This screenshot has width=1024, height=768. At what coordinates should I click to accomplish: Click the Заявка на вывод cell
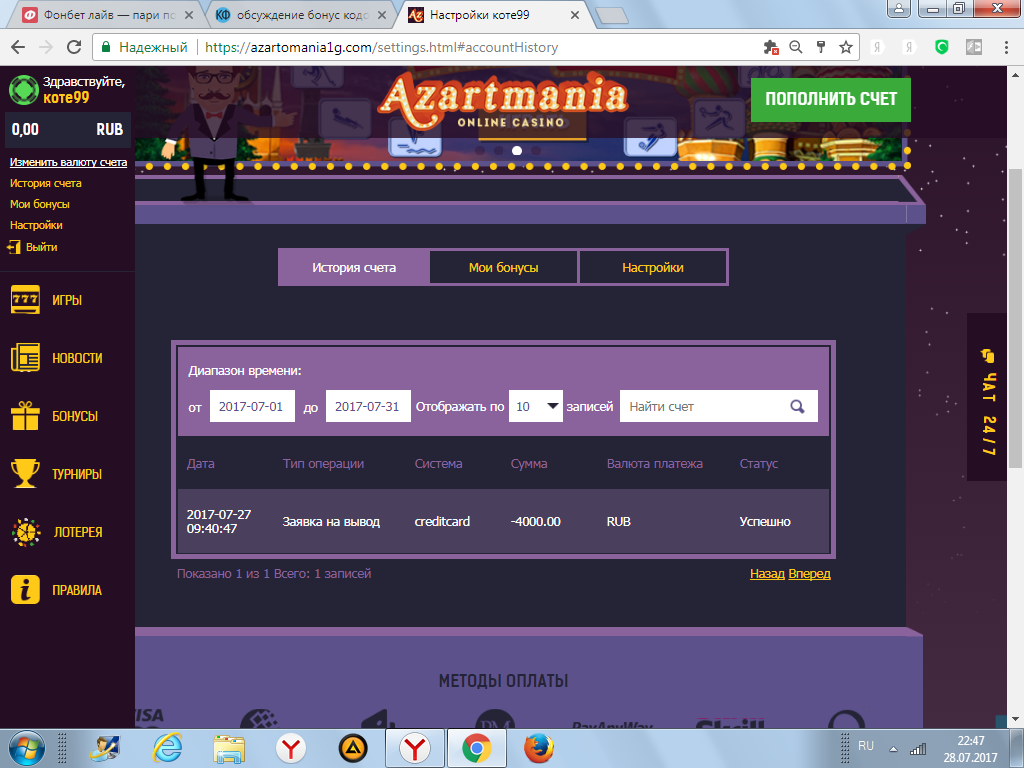tap(331, 521)
